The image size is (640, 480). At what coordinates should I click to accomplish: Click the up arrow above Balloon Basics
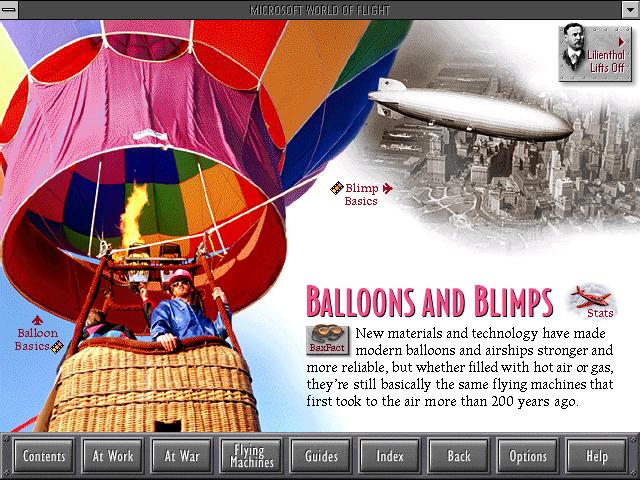(x=38, y=320)
